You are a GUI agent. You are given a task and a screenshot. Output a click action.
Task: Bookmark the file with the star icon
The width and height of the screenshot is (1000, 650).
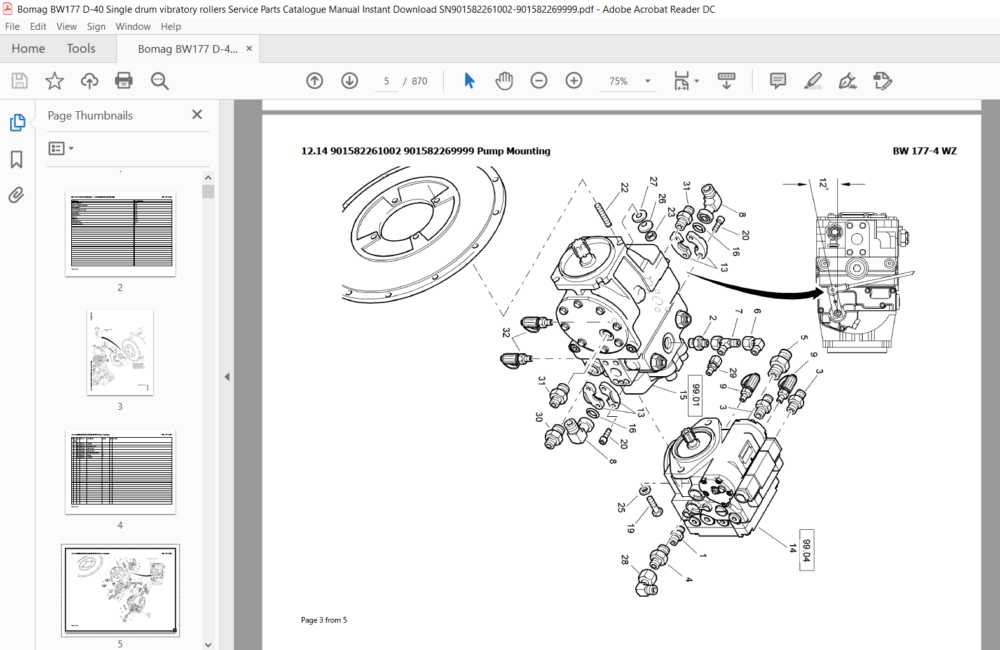55,81
